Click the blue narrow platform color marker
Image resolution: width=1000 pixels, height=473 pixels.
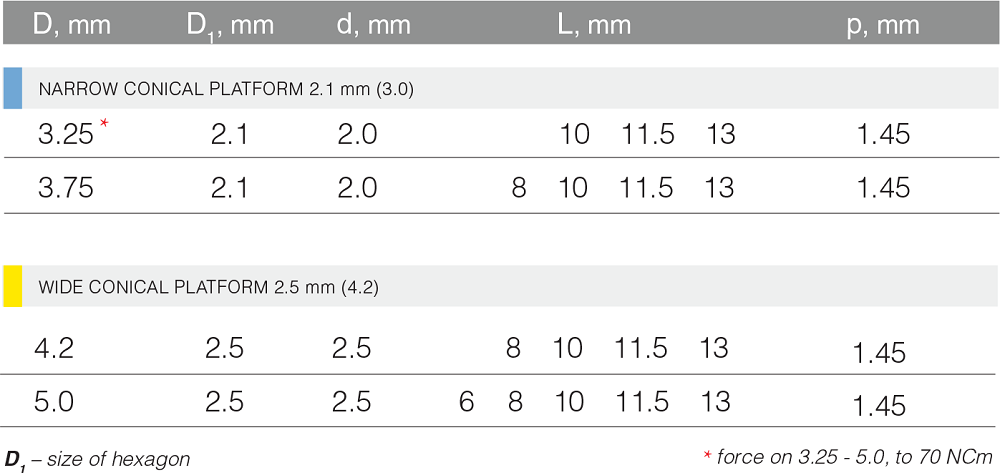click(x=12, y=88)
